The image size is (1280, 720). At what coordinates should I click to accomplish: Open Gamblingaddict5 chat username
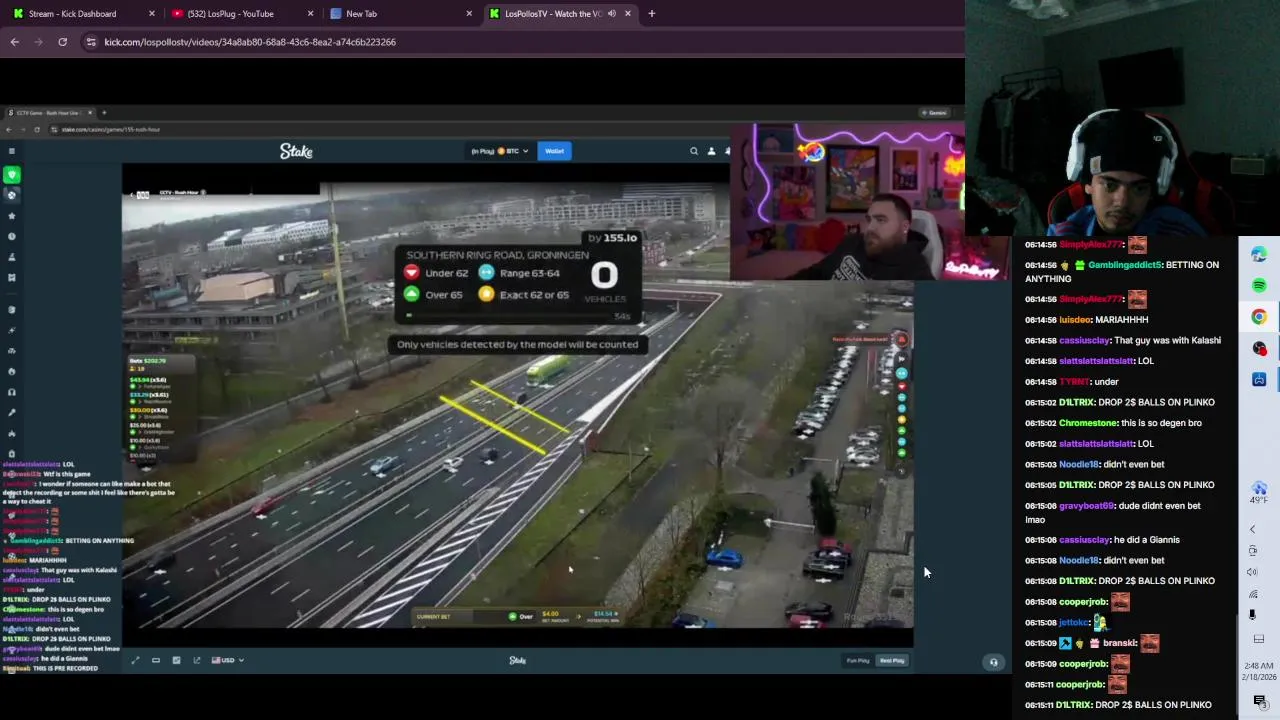[x=1125, y=265]
